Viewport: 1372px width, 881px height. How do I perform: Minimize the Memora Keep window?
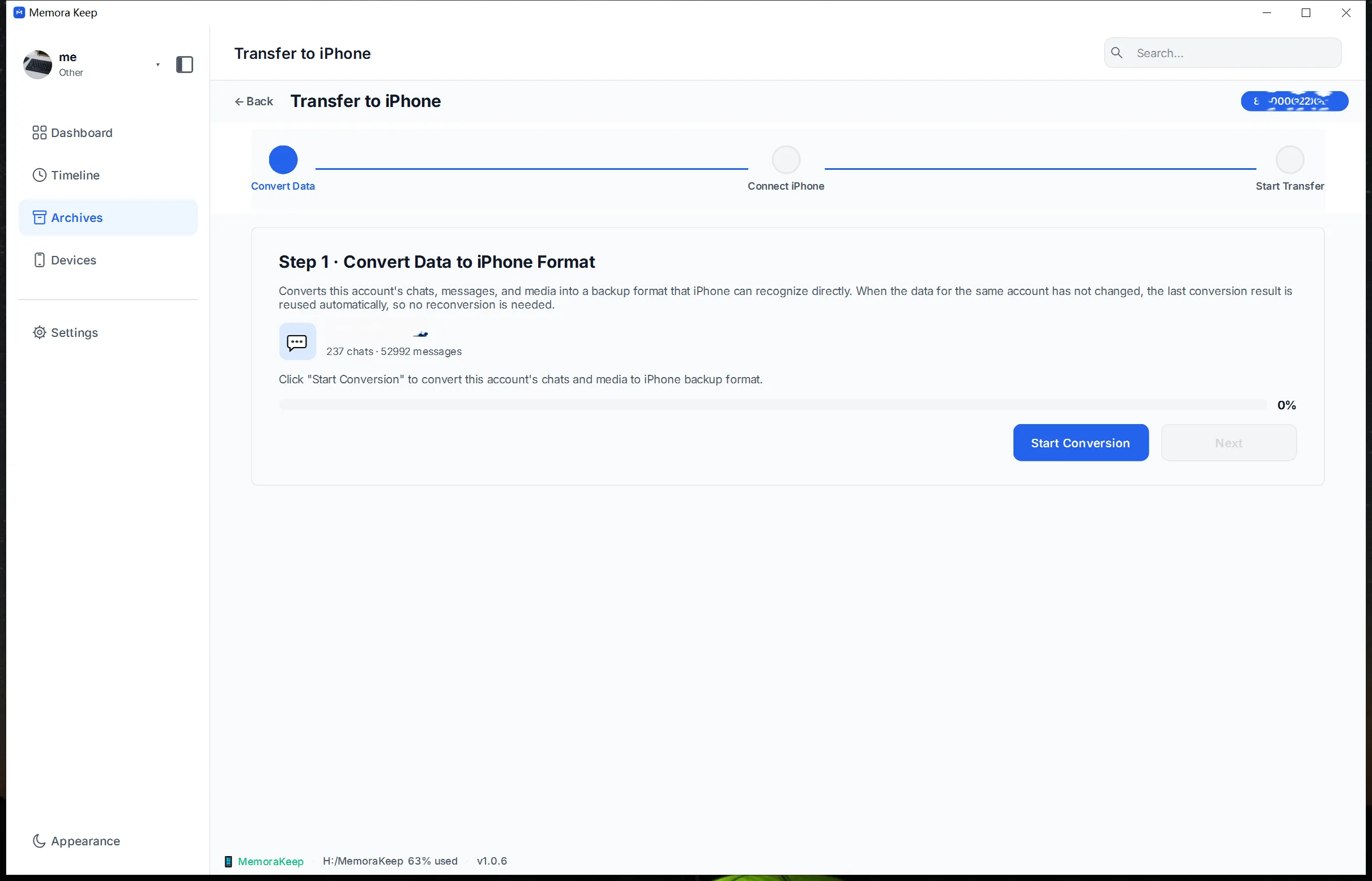point(1267,12)
